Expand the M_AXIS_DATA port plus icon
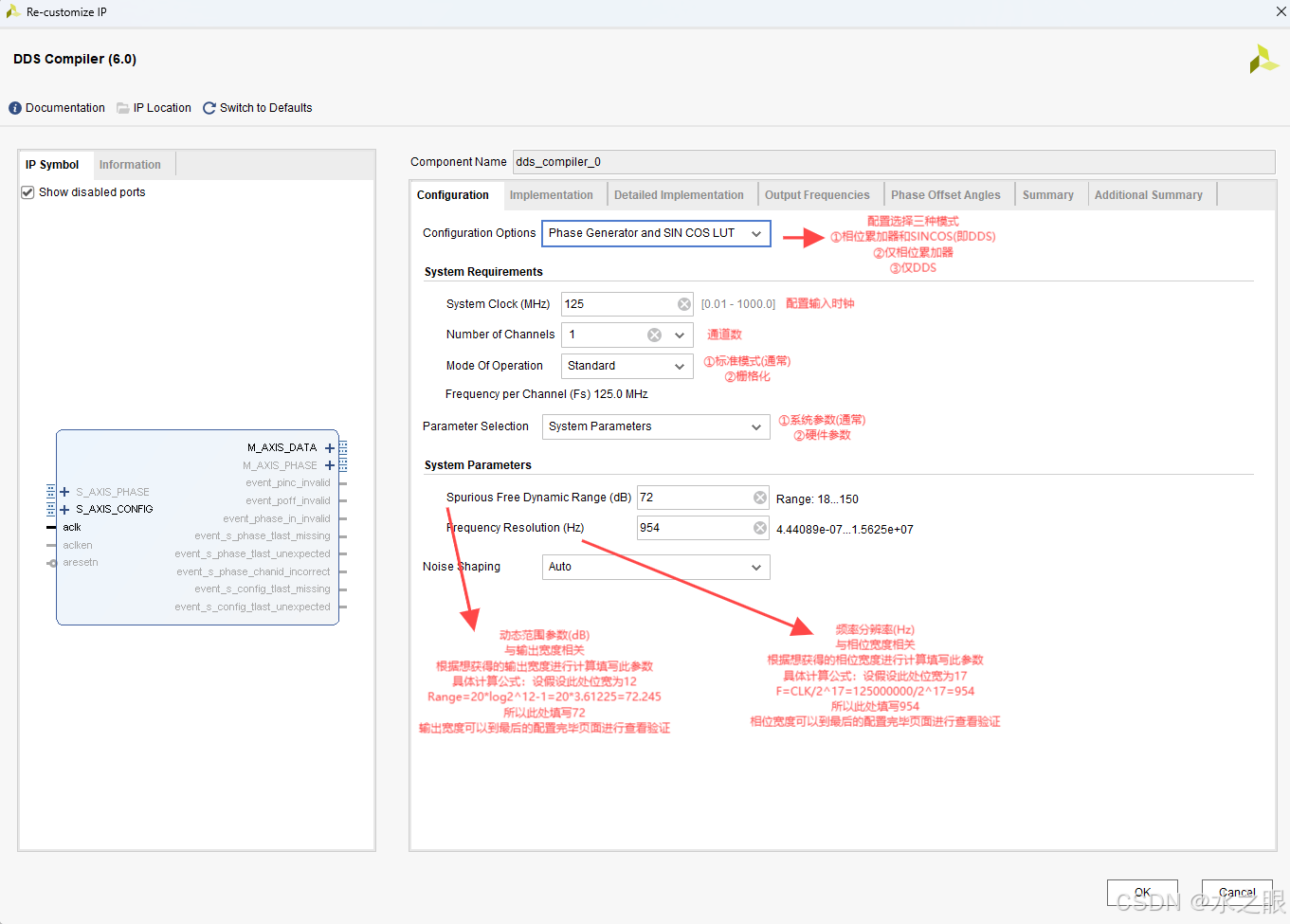 (x=330, y=447)
